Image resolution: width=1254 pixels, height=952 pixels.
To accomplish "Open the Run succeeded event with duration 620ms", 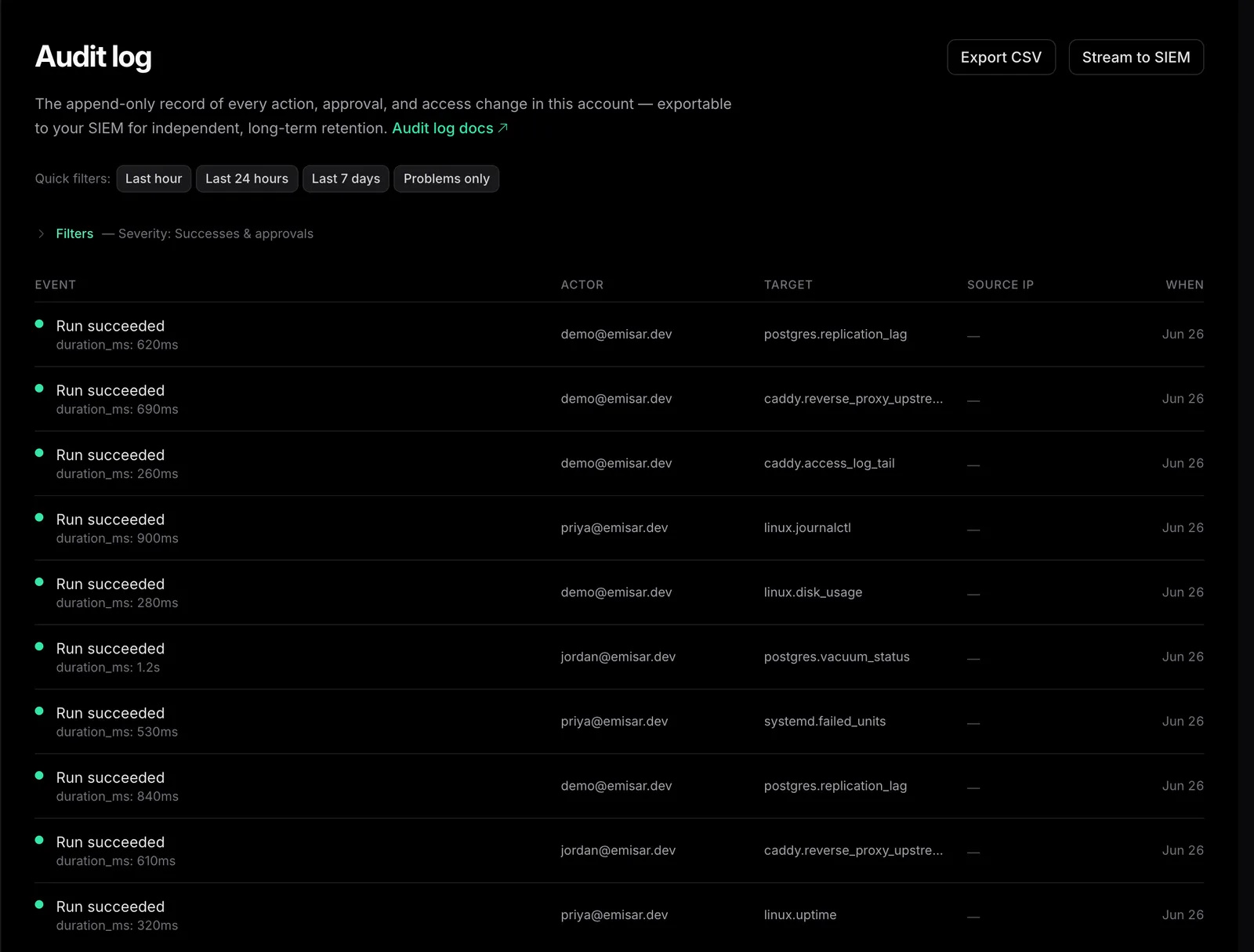I will pos(619,335).
